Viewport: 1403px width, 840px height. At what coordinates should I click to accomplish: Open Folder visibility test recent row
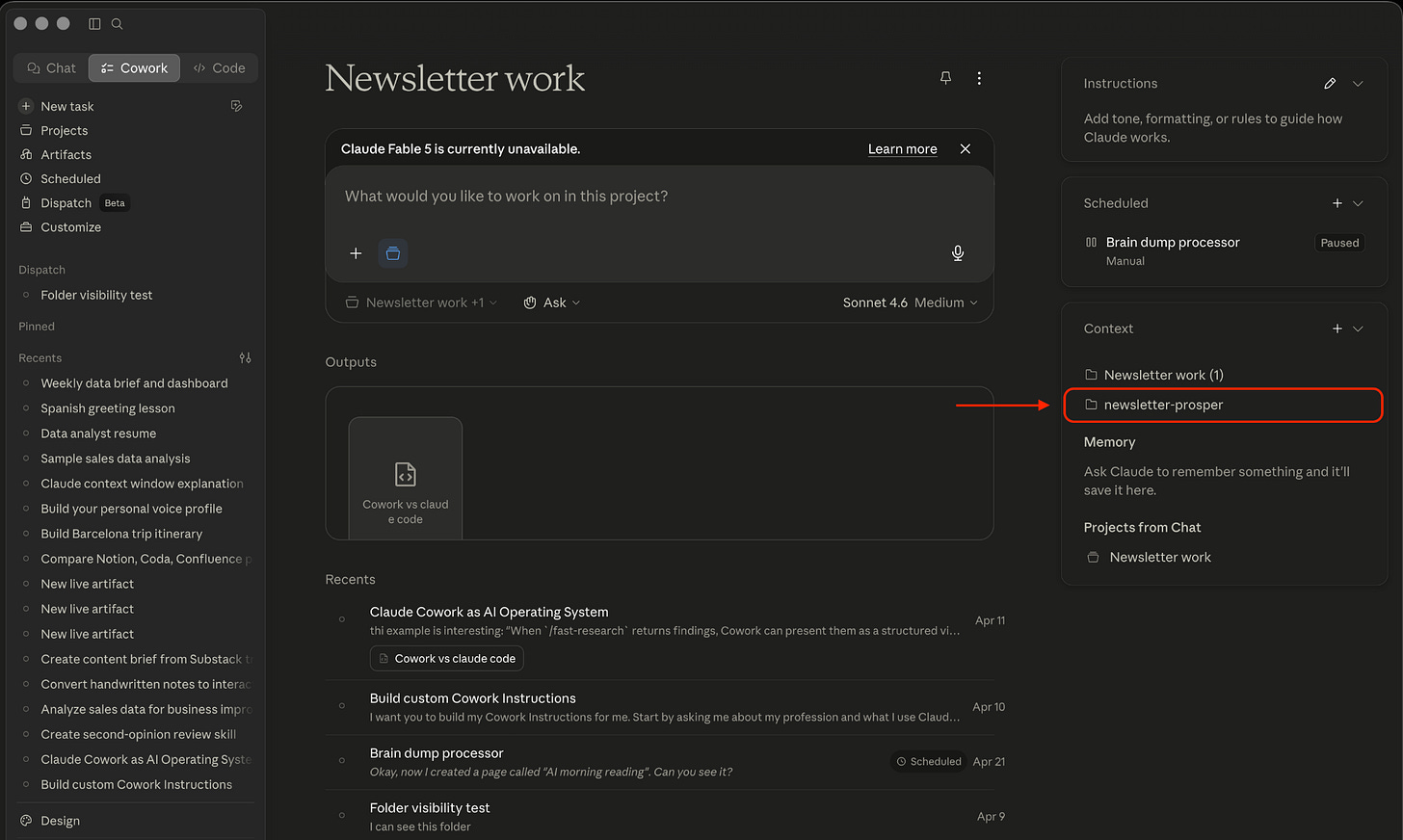[666, 816]
